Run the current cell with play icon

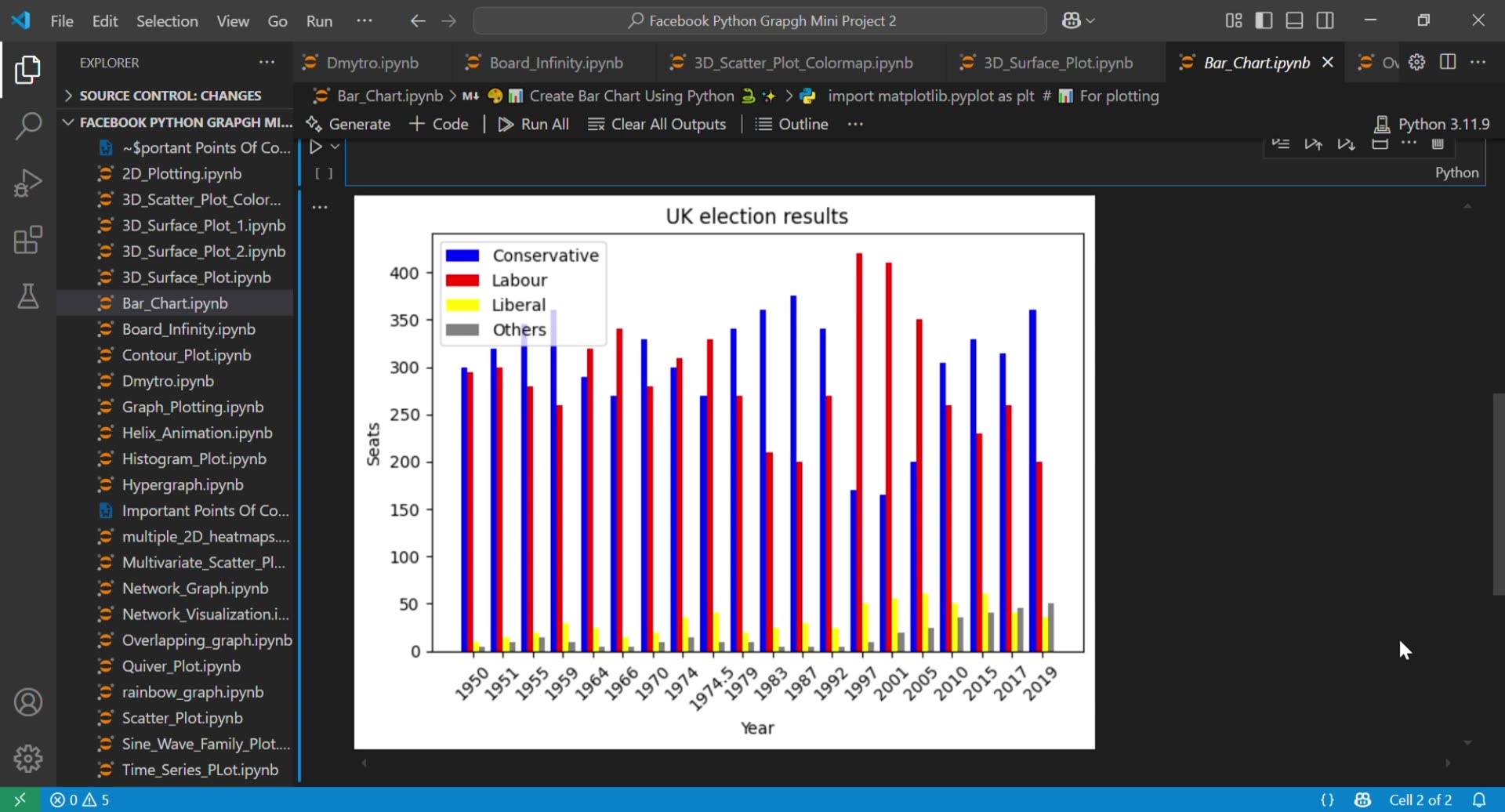pyautogui.click(x=315, y=147)
